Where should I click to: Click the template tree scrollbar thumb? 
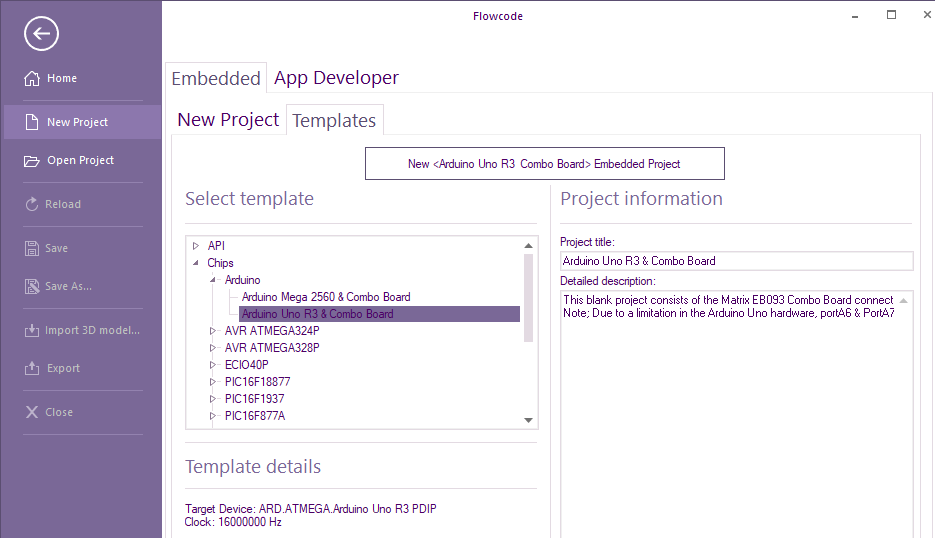point(528,298)
